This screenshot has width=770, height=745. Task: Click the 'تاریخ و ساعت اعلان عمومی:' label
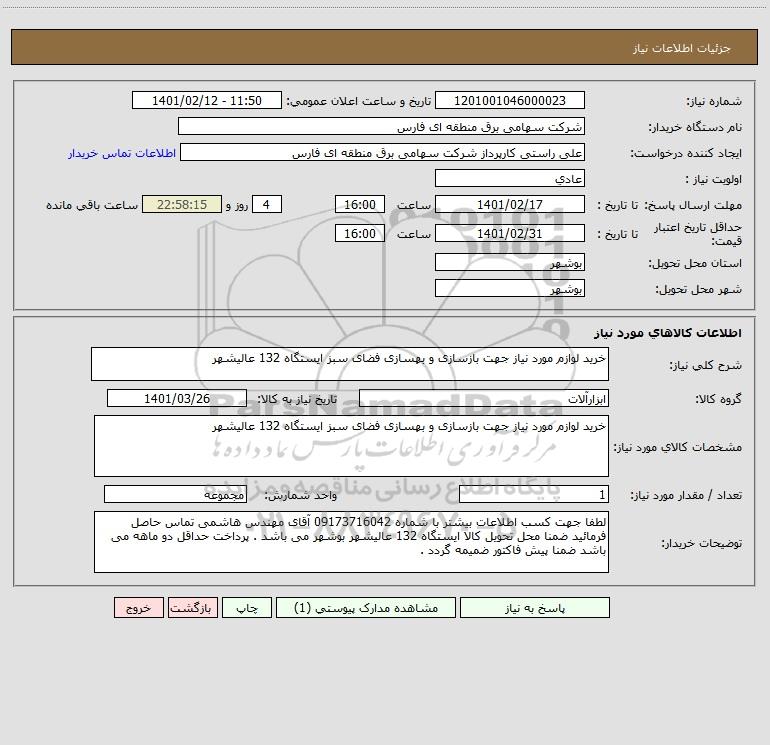(359, 102)
